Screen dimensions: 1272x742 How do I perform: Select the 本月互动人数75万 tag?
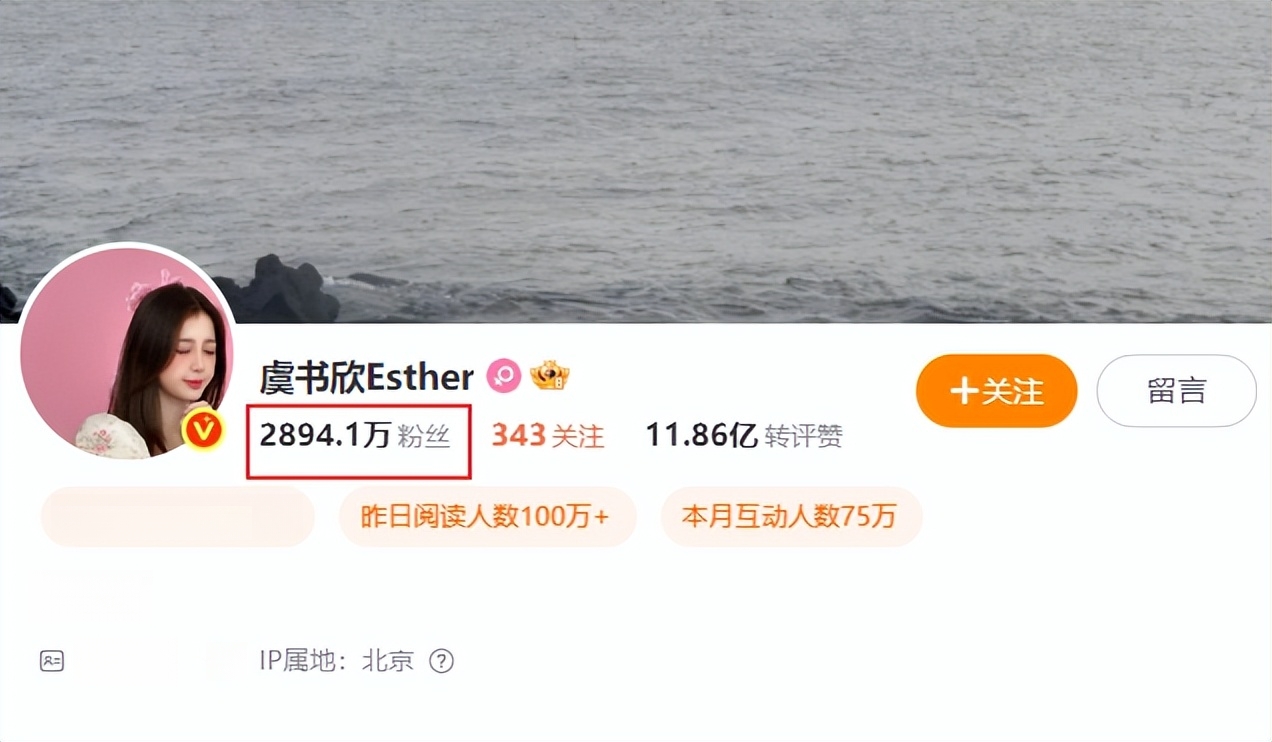pyautogui.click(x=791, y=517)
